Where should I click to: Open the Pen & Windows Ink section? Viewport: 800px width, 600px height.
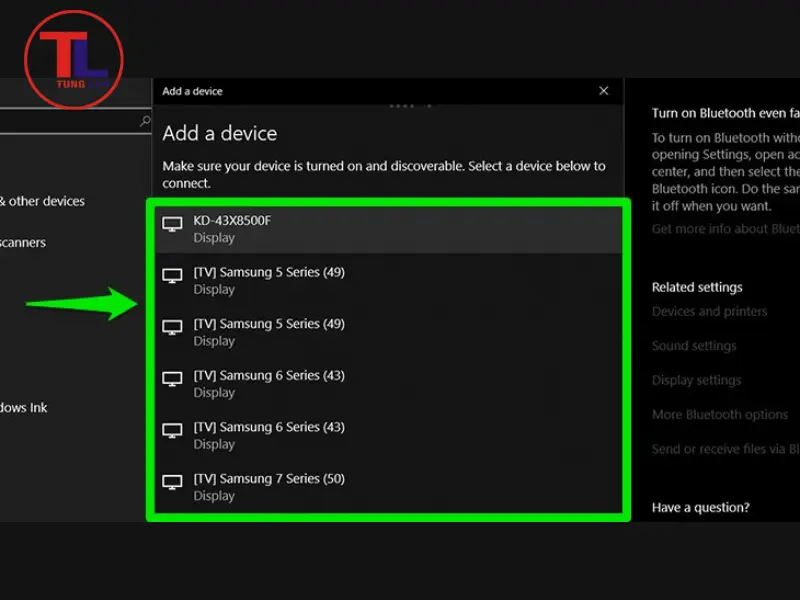point(24,408)
